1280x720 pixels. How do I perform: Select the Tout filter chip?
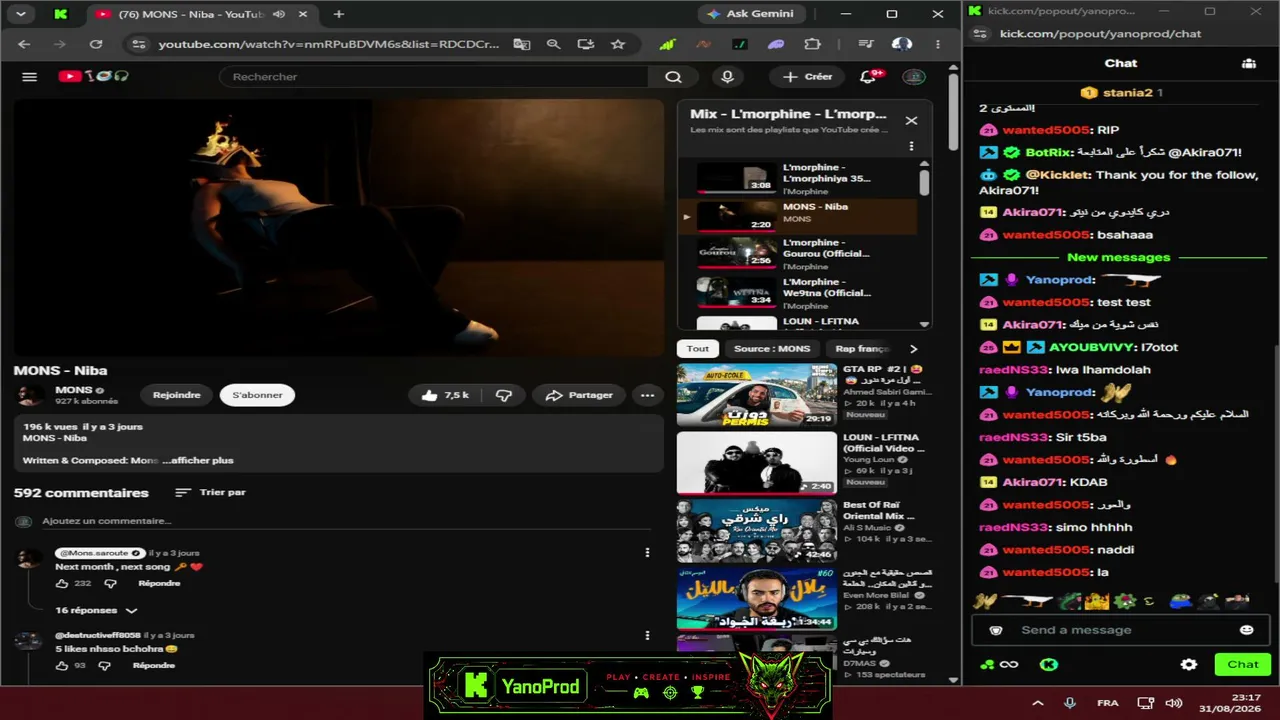click(698, 349)
